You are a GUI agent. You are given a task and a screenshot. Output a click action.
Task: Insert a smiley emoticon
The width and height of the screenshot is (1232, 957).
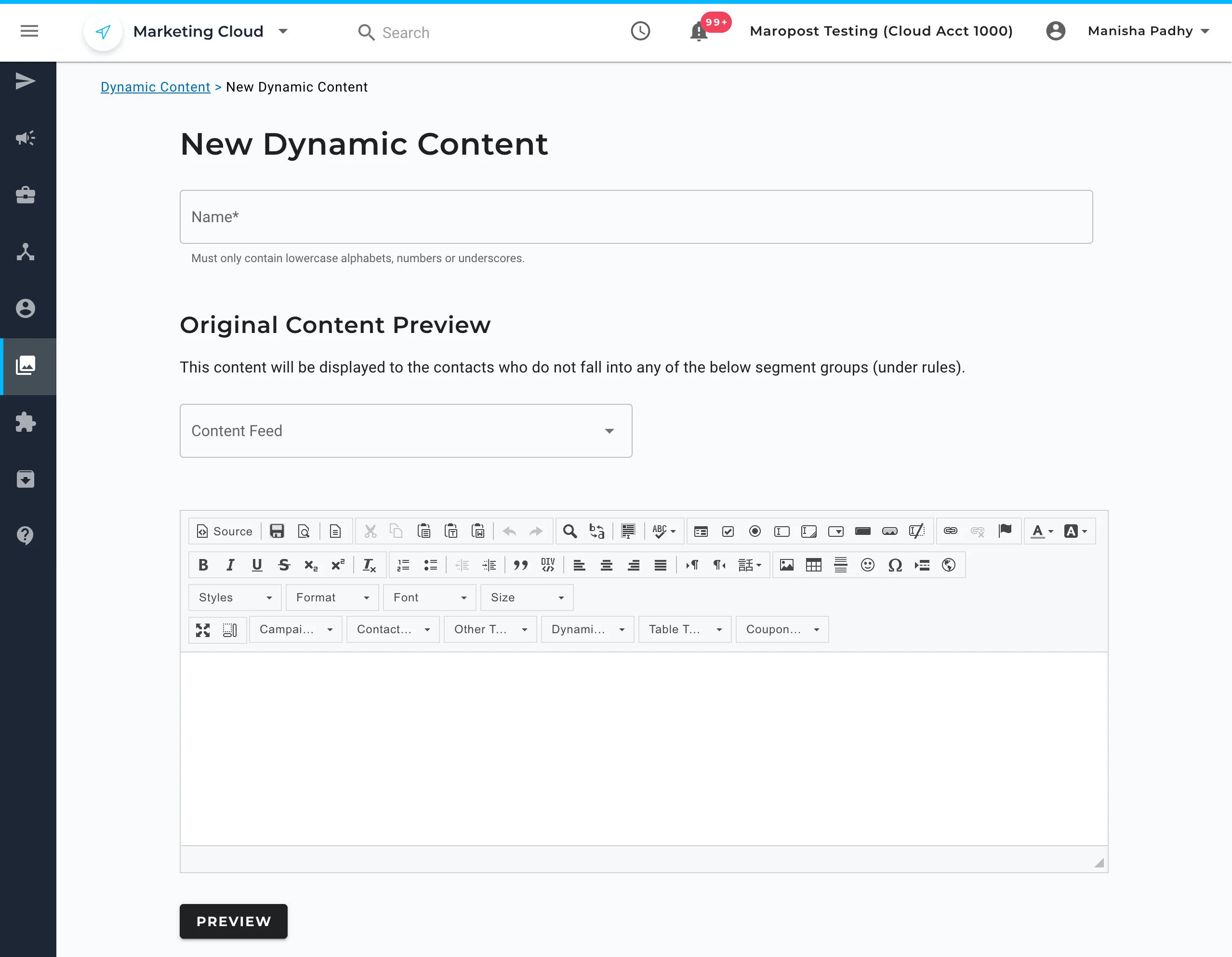(x=868, y=565)
